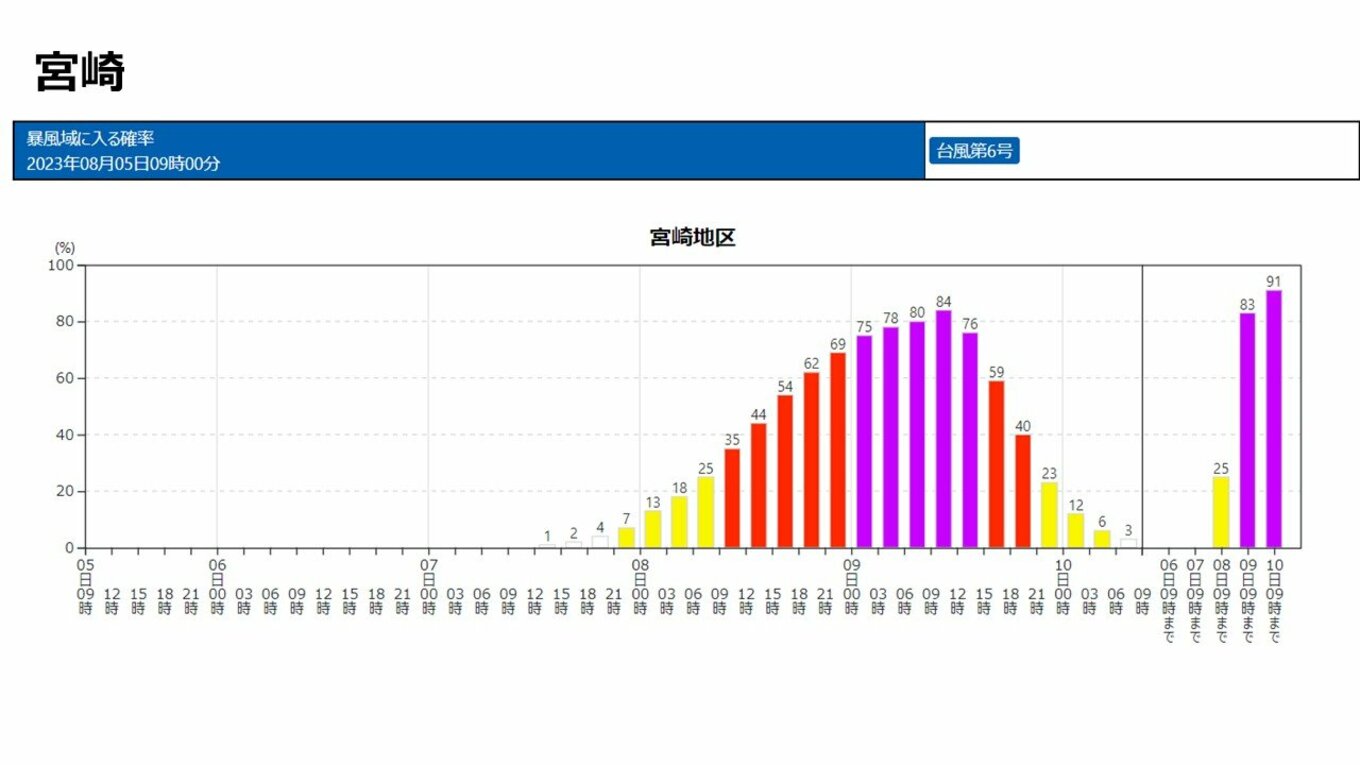This screenshot has width=1360, height=765.
Task: Click the 10日09時まで axis label
Action: pyautogui.click(x=1274, y=602)
